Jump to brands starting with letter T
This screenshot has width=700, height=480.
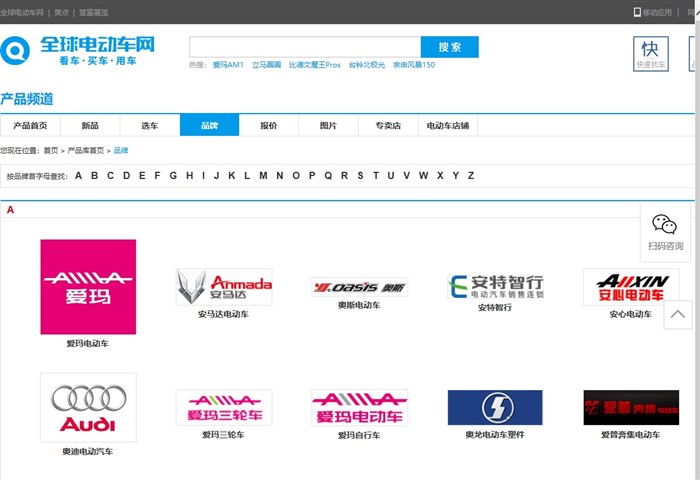click(376, 175)
